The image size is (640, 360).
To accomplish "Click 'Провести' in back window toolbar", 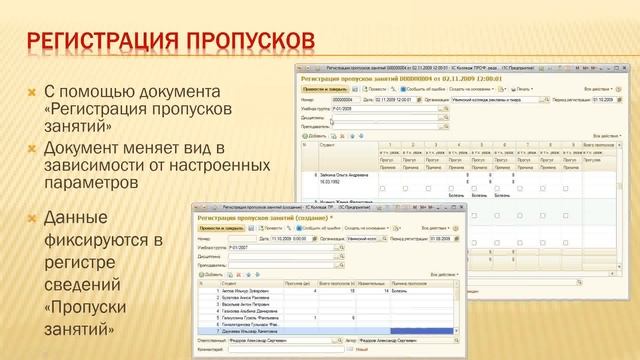I will click(x=374, y=89).
